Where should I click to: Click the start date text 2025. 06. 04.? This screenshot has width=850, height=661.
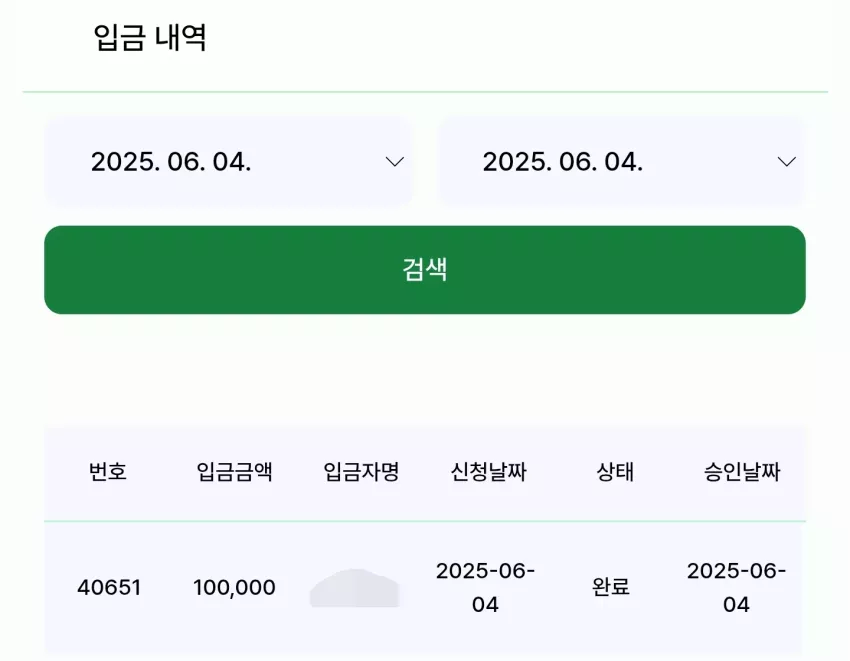point(171,162)
